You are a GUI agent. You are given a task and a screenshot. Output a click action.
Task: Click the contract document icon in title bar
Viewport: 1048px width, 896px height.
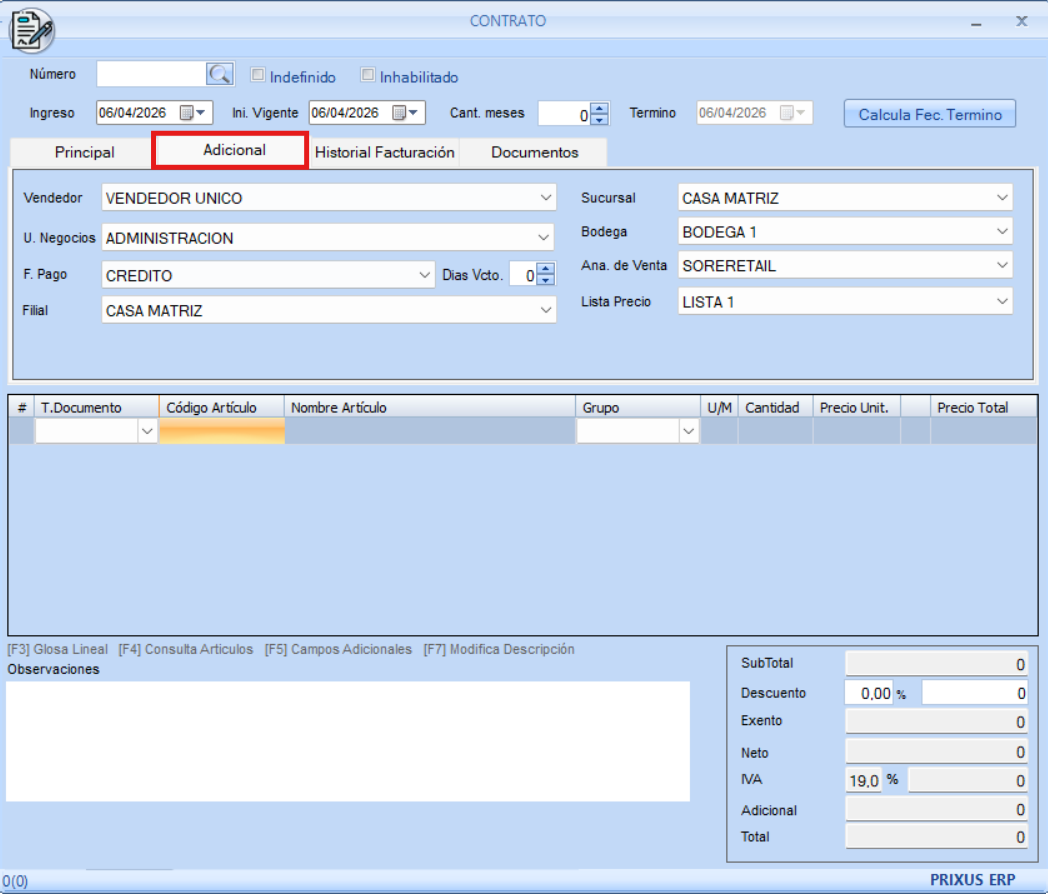point(32,31)
